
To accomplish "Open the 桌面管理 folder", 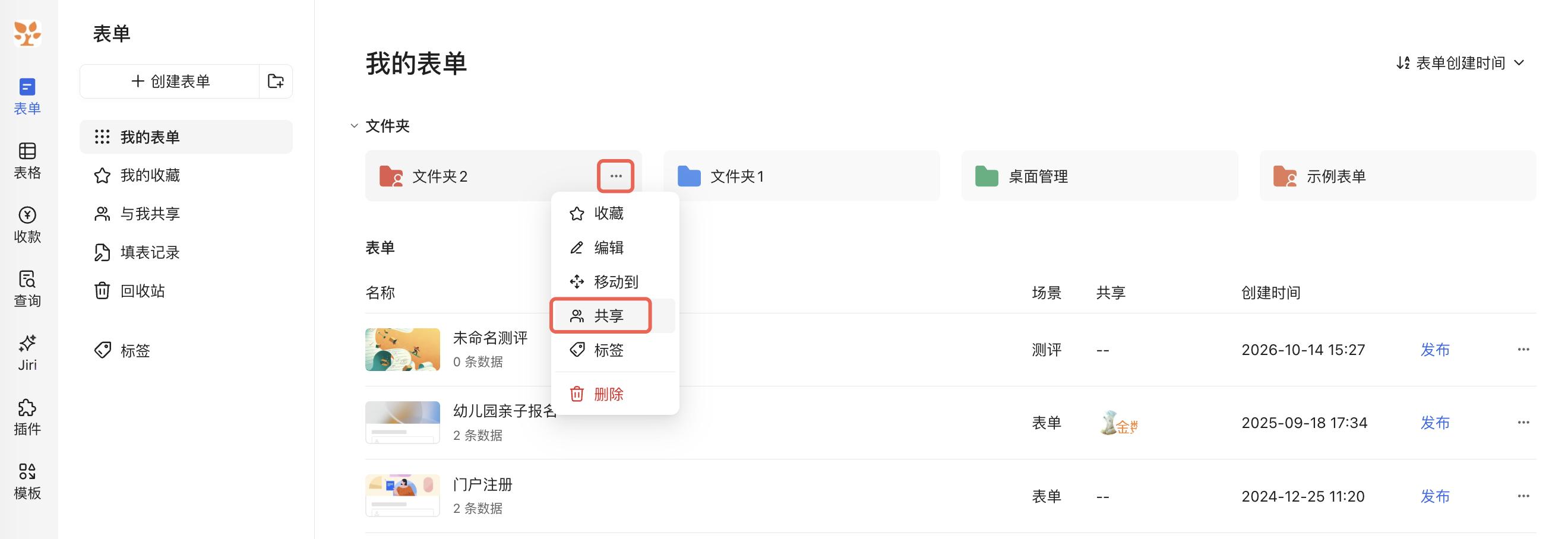I will pyautogui.click(x=1099, y=176).
